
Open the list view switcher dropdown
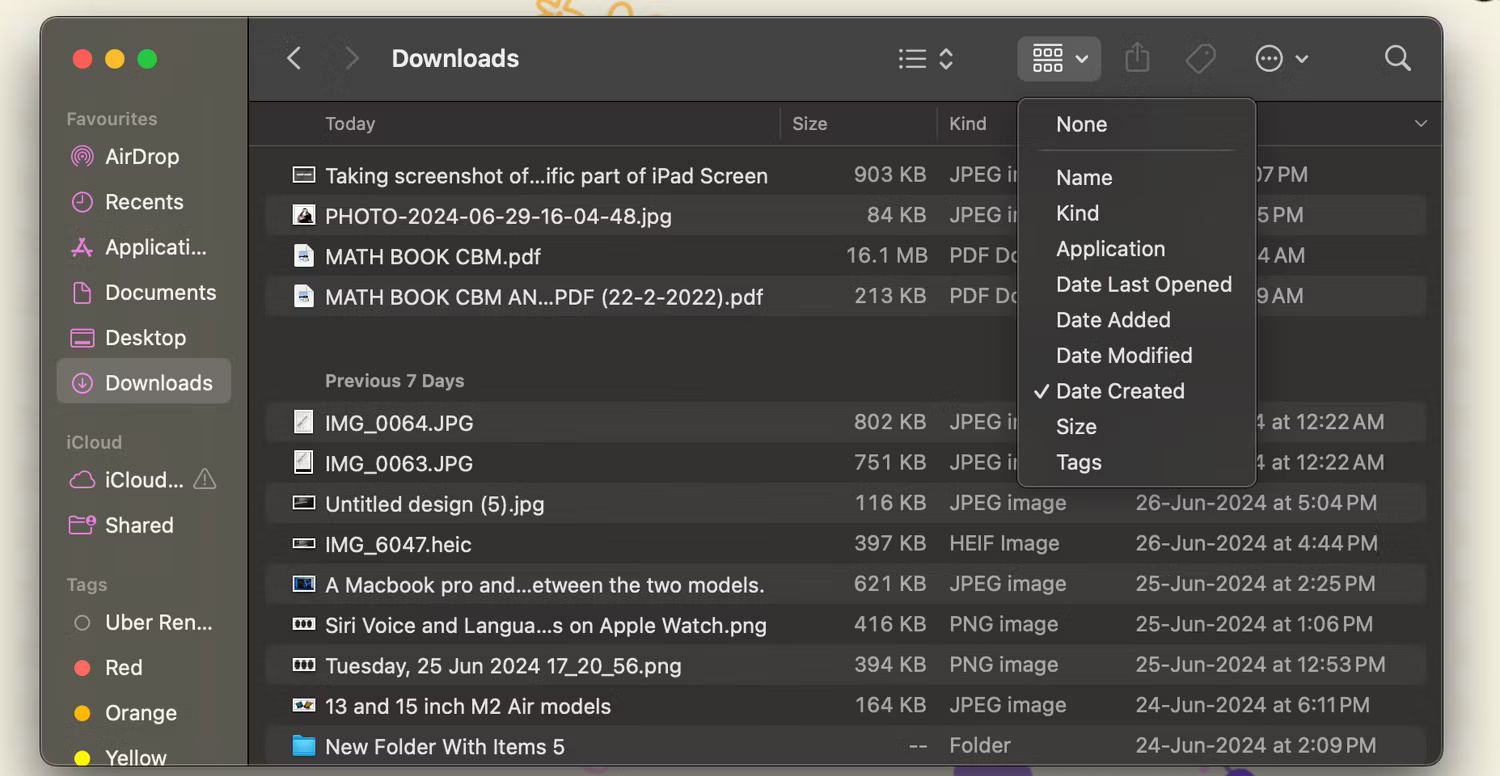tap(925, 59)
